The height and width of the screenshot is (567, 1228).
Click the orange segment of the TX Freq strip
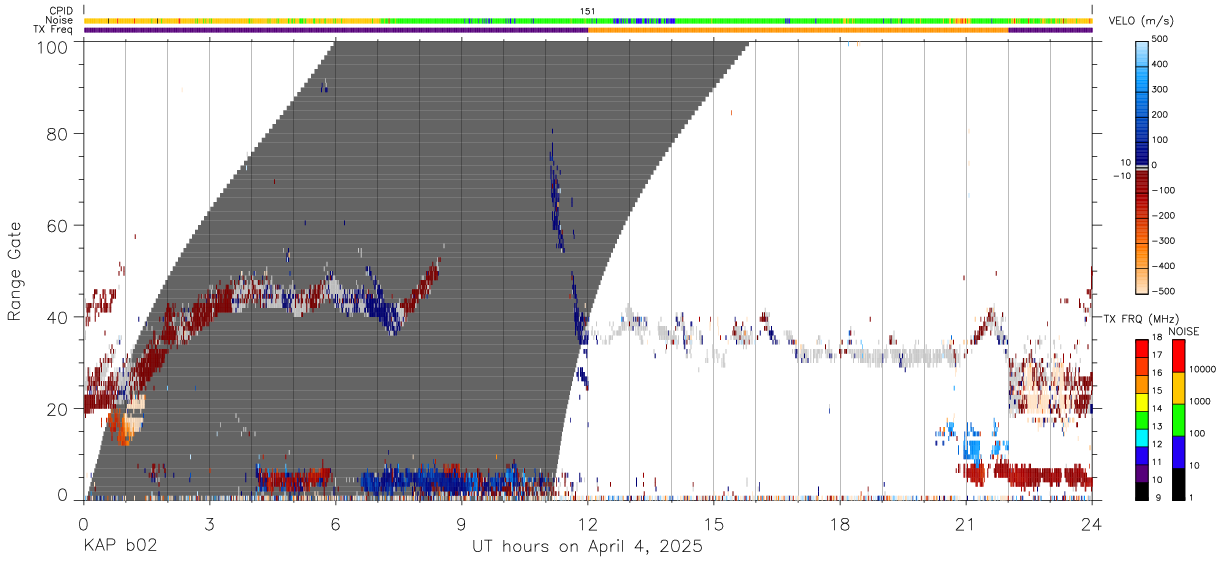pos(798,30)
